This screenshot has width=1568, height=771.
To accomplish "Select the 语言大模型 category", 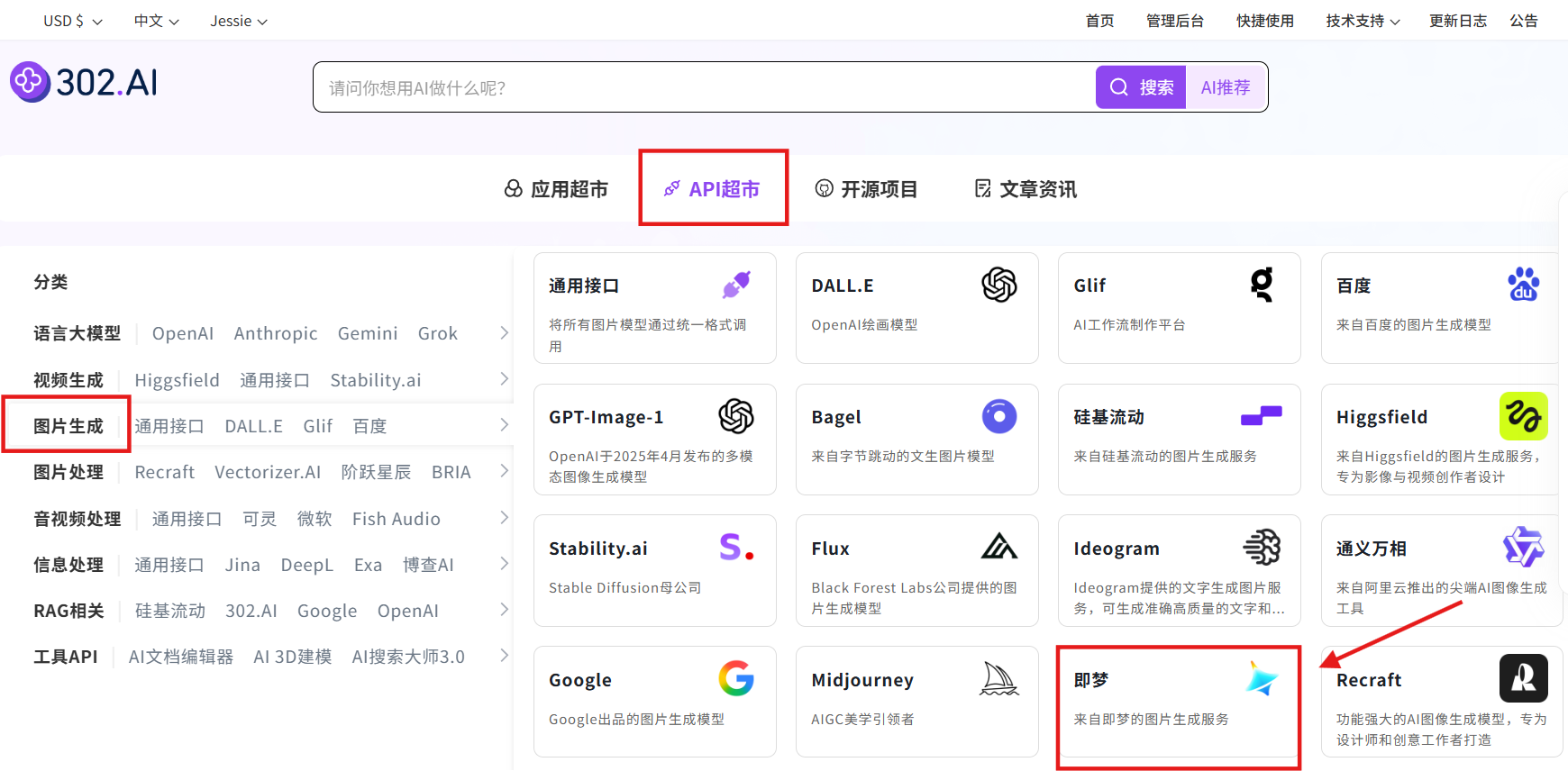I will (x=77, y=333).
